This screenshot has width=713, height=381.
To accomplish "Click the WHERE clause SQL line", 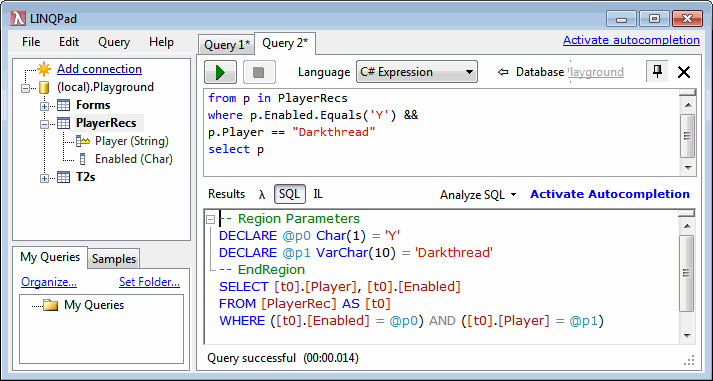I will tap(412, 321).
